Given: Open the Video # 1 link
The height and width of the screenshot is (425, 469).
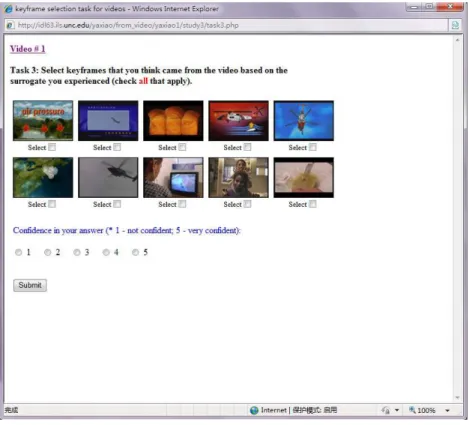Looking at the screenshot, I should [28, 49].
